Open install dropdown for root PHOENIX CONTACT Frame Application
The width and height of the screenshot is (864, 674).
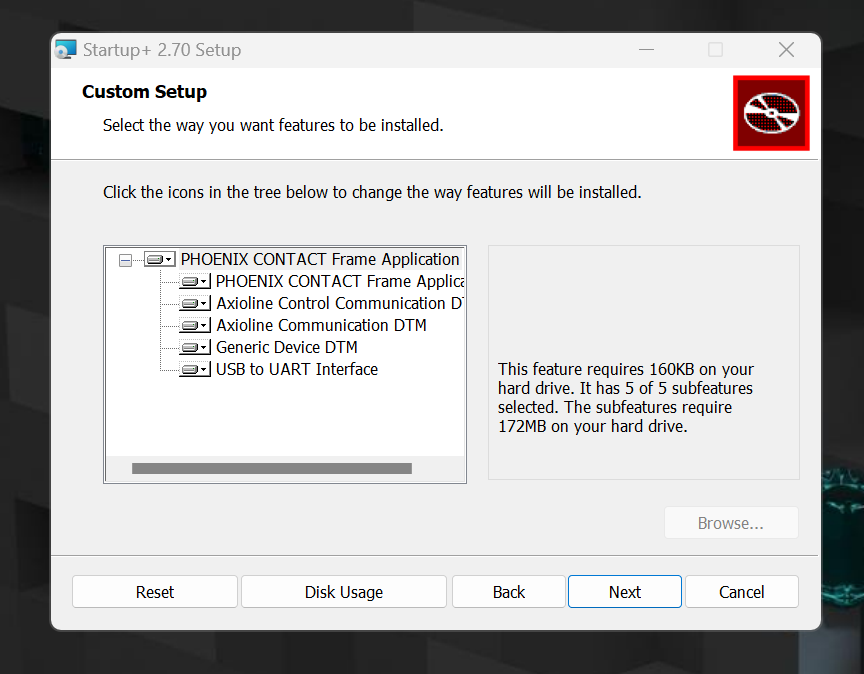pyautogui.click(x=160, y=259)
